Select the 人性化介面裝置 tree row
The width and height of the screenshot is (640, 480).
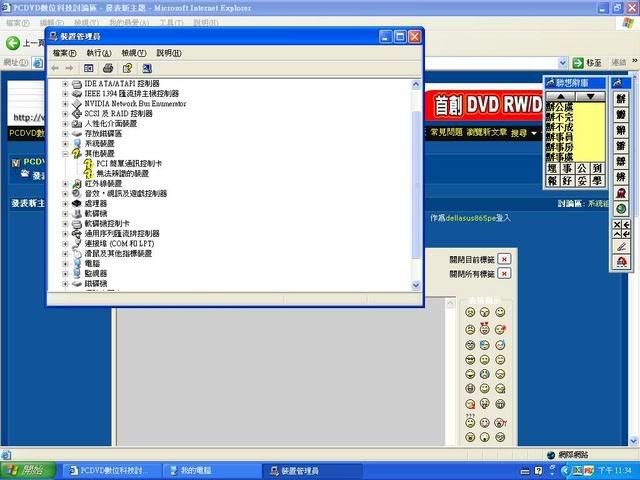coord(111,124)
